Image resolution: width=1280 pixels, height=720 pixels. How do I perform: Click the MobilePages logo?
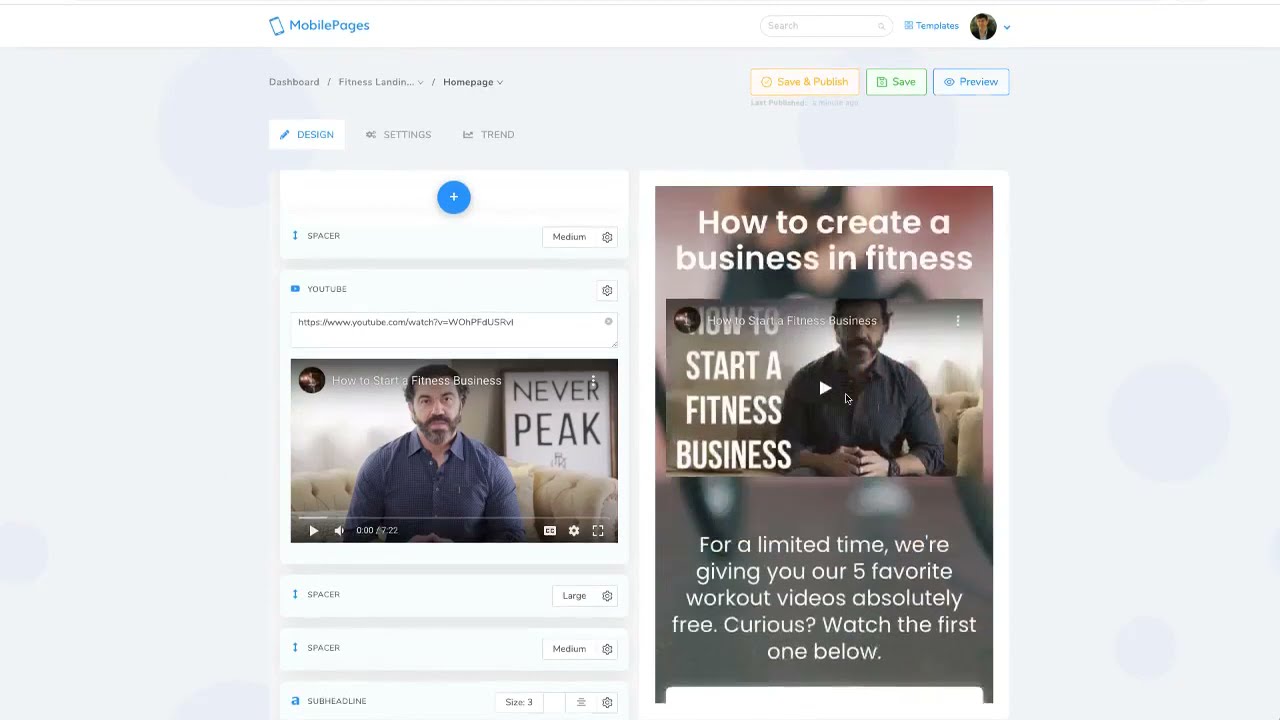(319, 26)
